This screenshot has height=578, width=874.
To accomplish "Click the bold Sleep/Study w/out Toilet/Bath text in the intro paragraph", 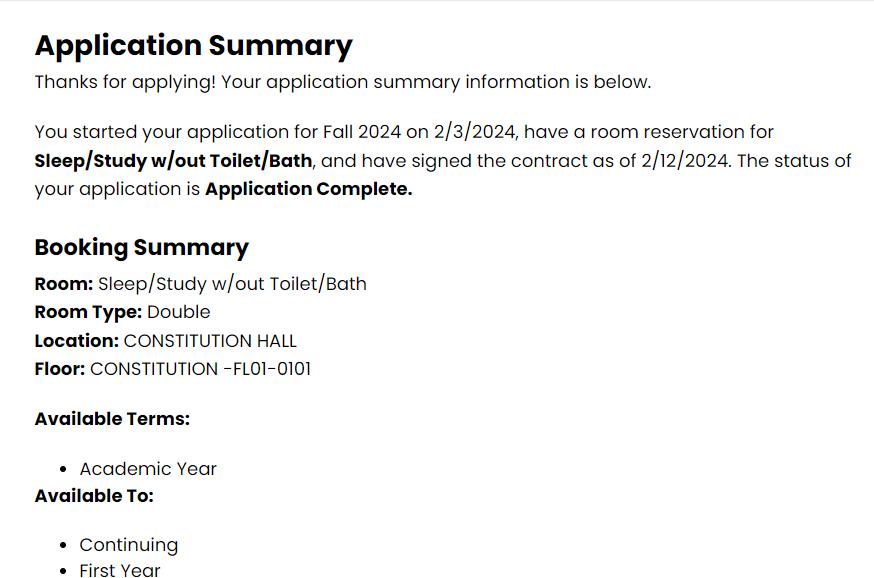I will [x=173, y=161].
